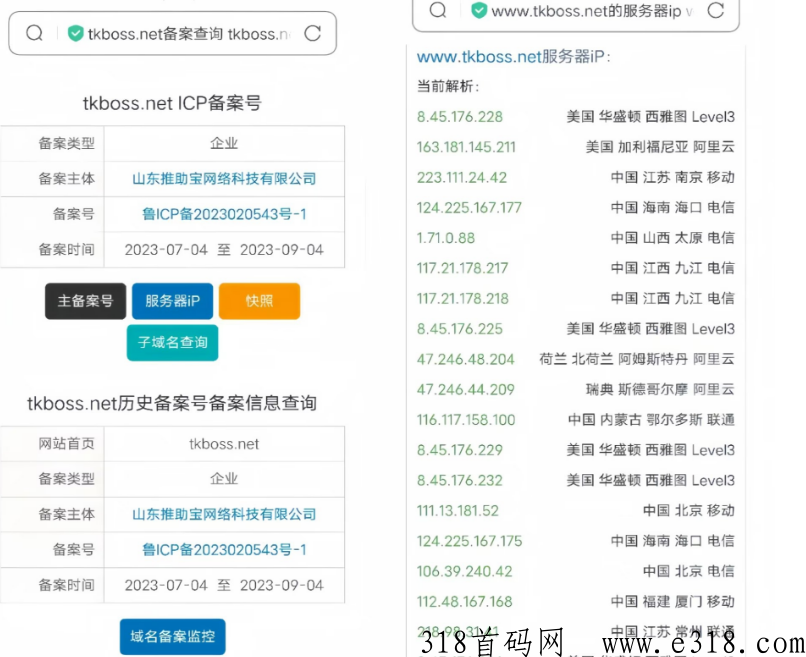Click the tkboss.net ICP备案号 heading

point(172,103)
